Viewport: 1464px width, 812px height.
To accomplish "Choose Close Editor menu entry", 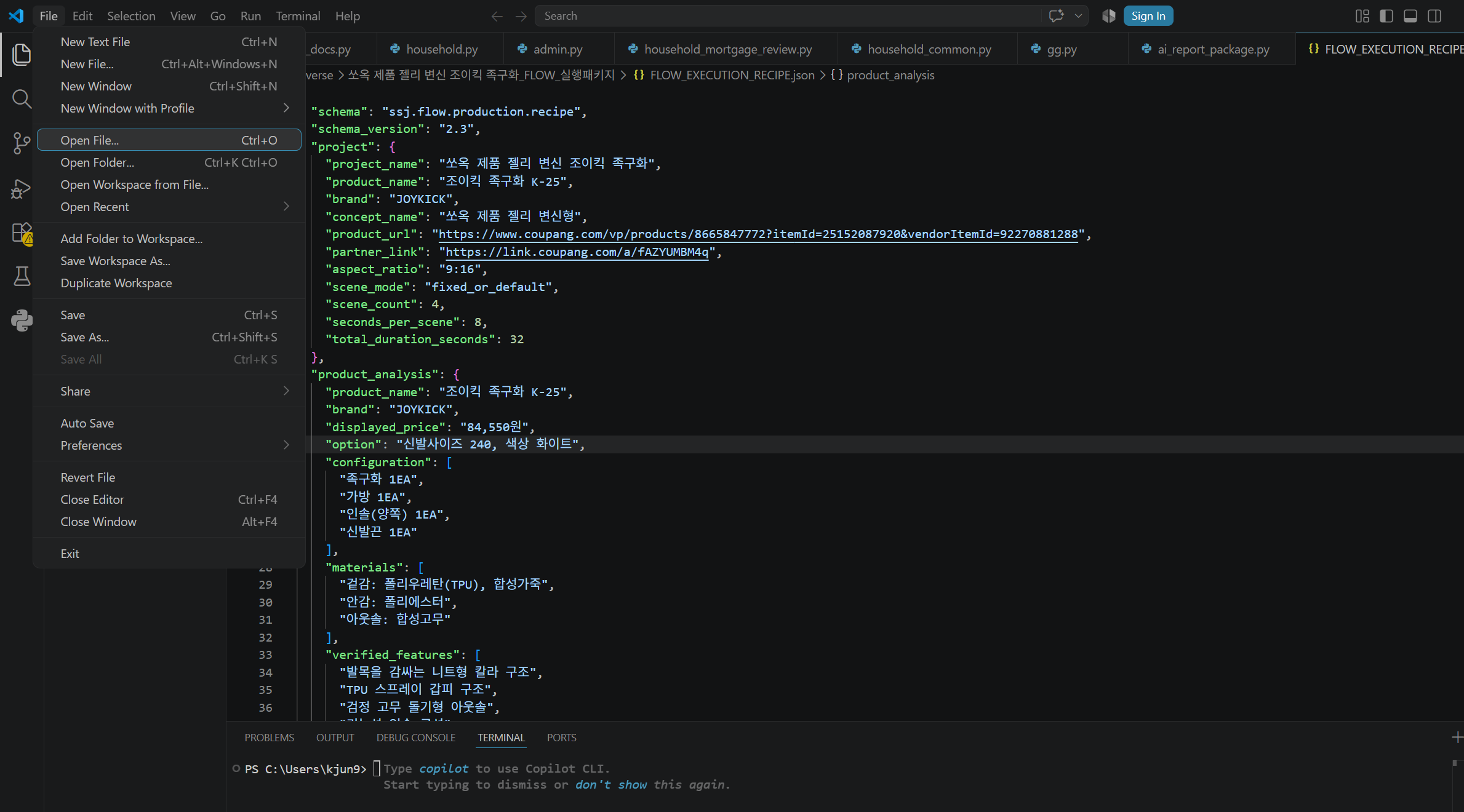I will click(x=169, y=500).
